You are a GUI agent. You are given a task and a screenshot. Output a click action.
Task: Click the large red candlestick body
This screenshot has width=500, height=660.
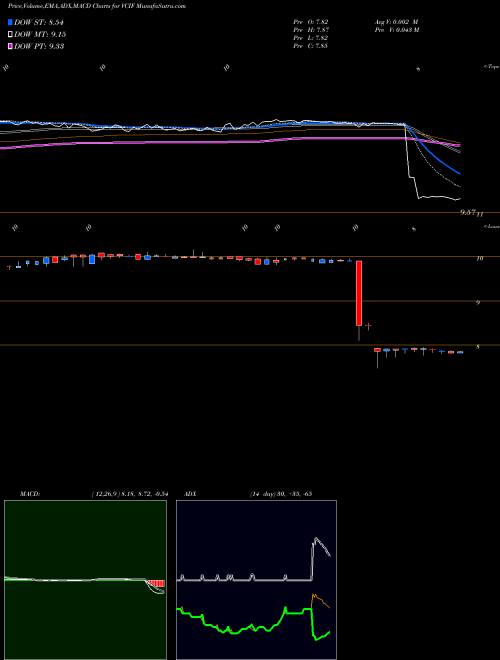pos(359,293)
